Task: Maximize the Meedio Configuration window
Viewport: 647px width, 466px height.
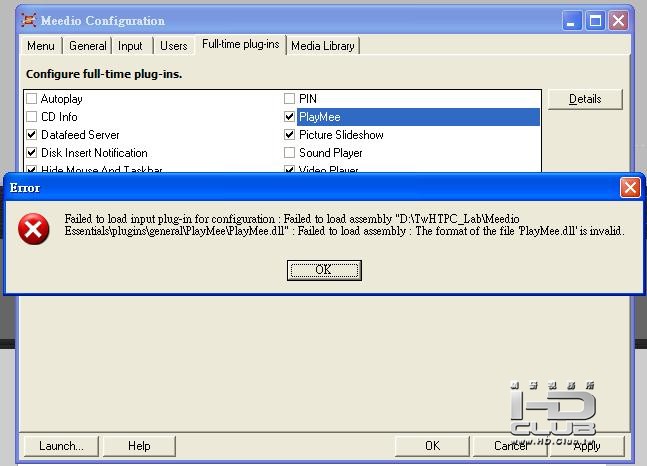Action: click(x=595, y=20)
